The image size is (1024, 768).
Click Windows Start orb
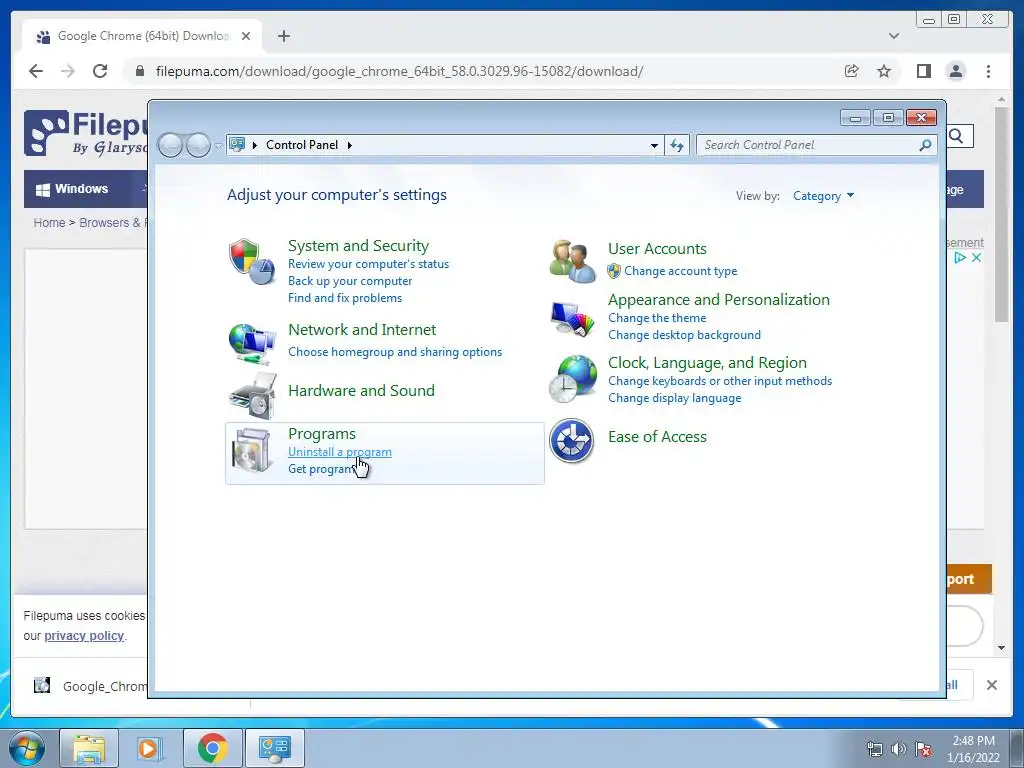27,748
